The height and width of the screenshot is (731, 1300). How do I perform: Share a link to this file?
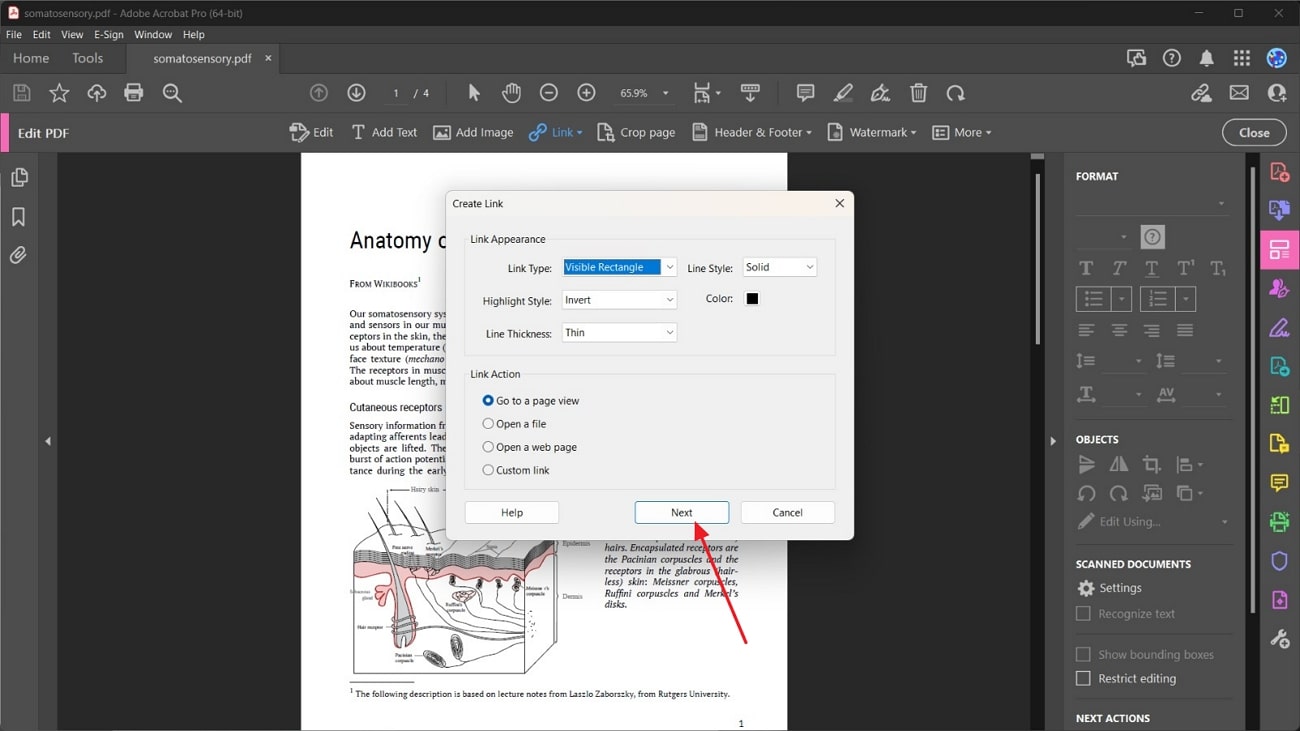[1201, 93]
